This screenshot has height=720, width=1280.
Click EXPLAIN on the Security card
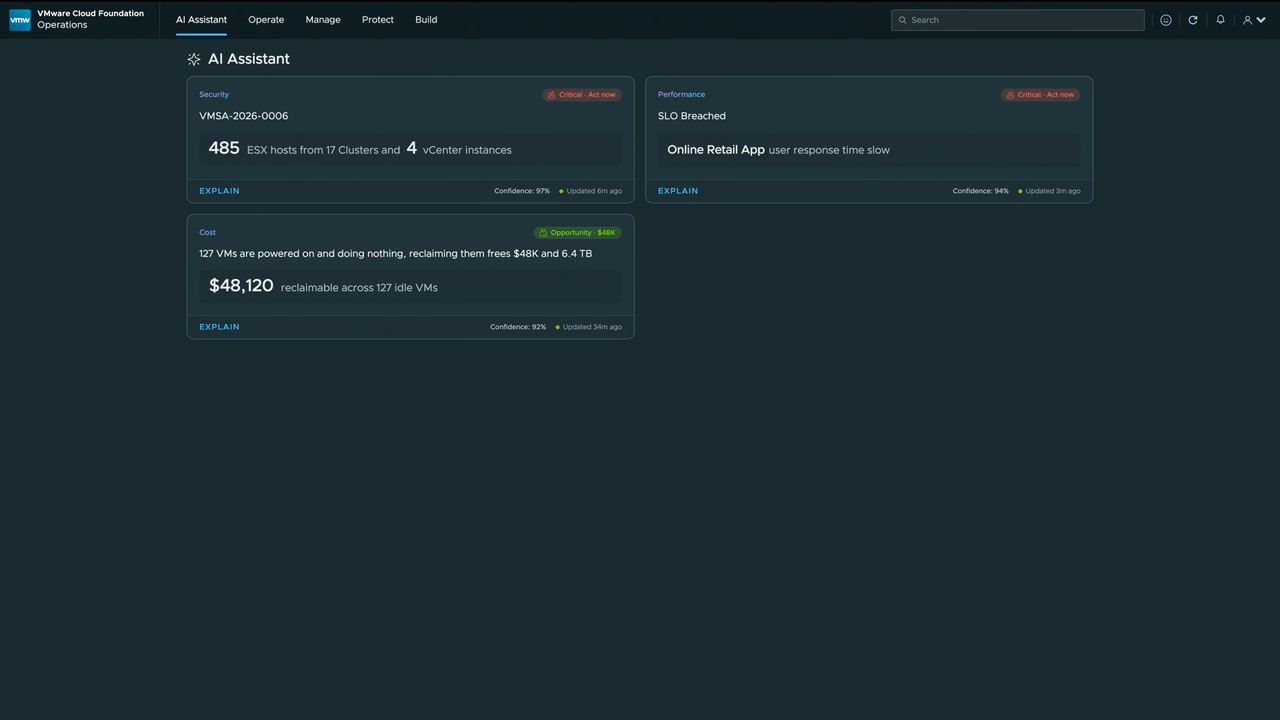tap(219, 191)
